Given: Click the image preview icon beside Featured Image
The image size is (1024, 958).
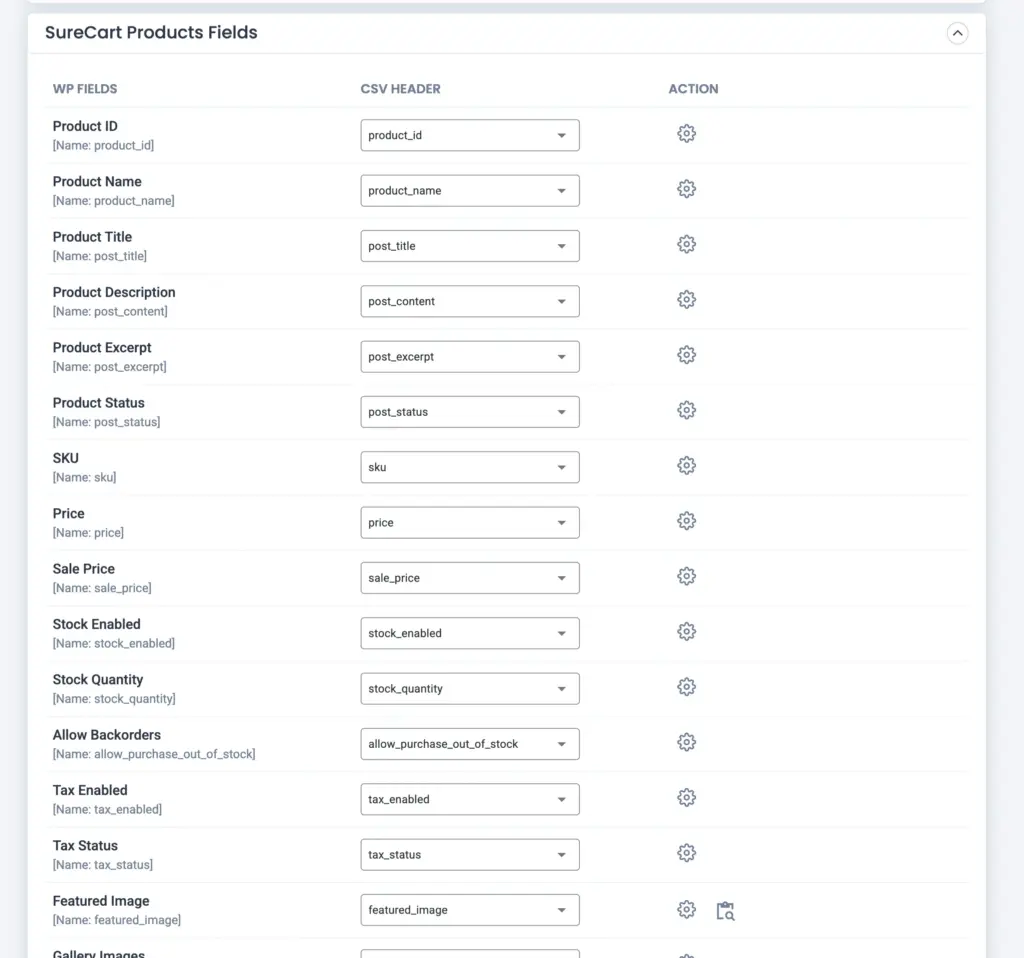Looking at the screenshot, I should pos(725,911).
